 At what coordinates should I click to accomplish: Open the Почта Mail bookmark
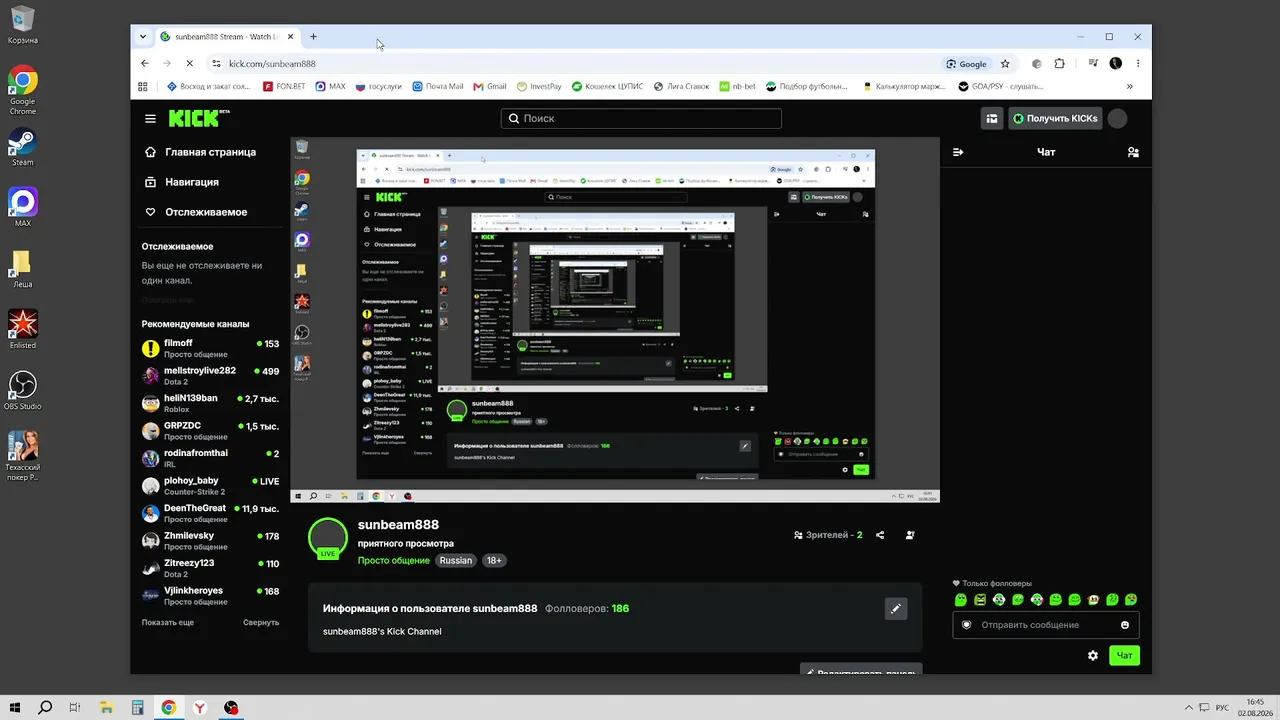(x=438, y=87)
